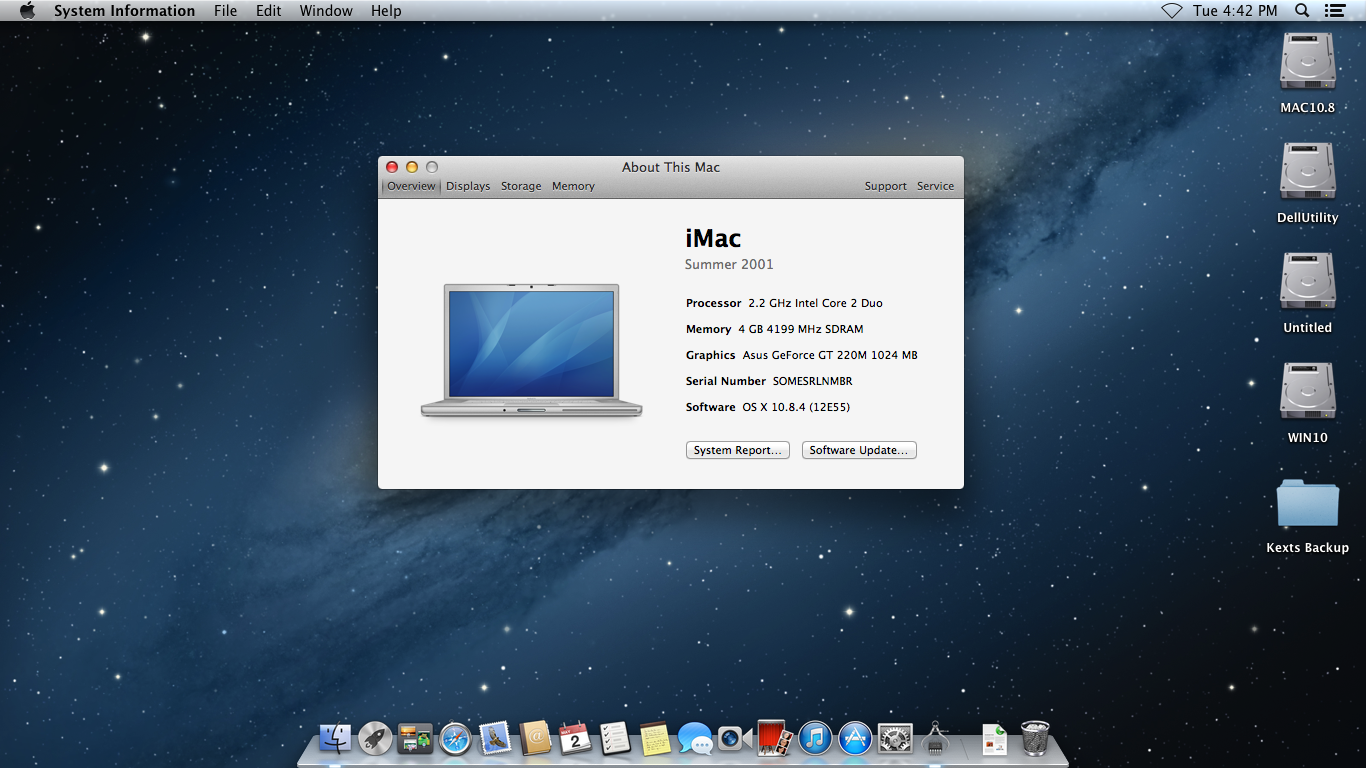Image resolution: width=1366 pixels, height=768 pixels.
Task: Open the Service section
Action: pyautogui.click(x=936, y=186)
